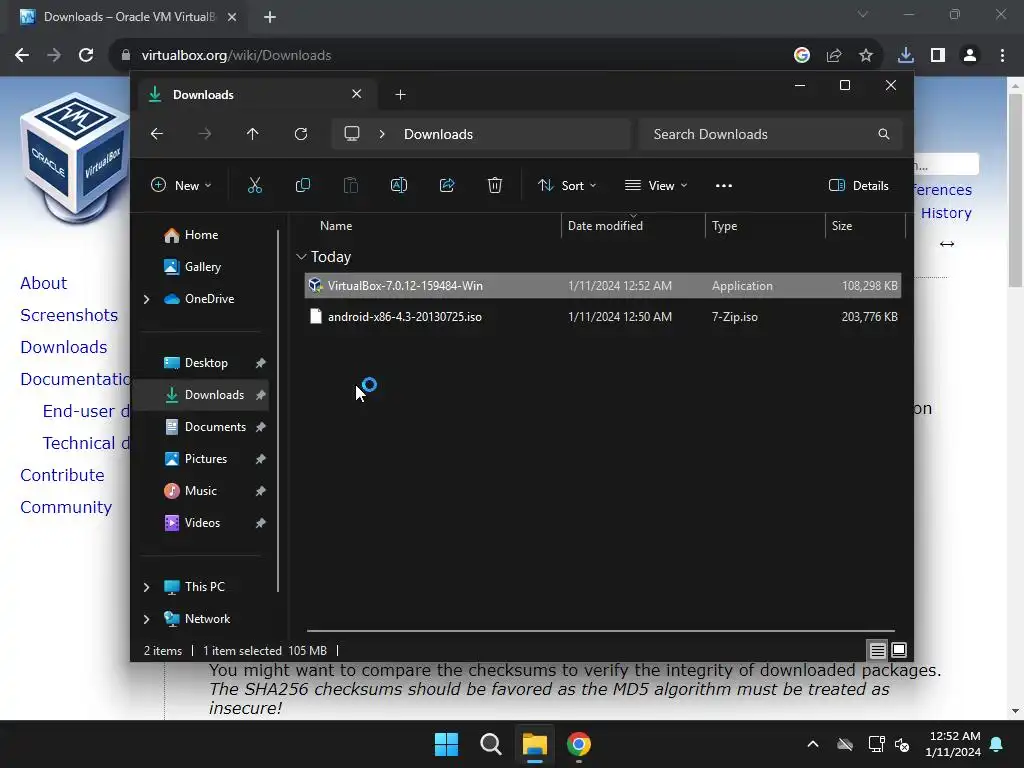The image size is (1024, 768).
Task: Click the File Explorer taskbar icon
Action: pyautogui.click(x=534, y=744)
